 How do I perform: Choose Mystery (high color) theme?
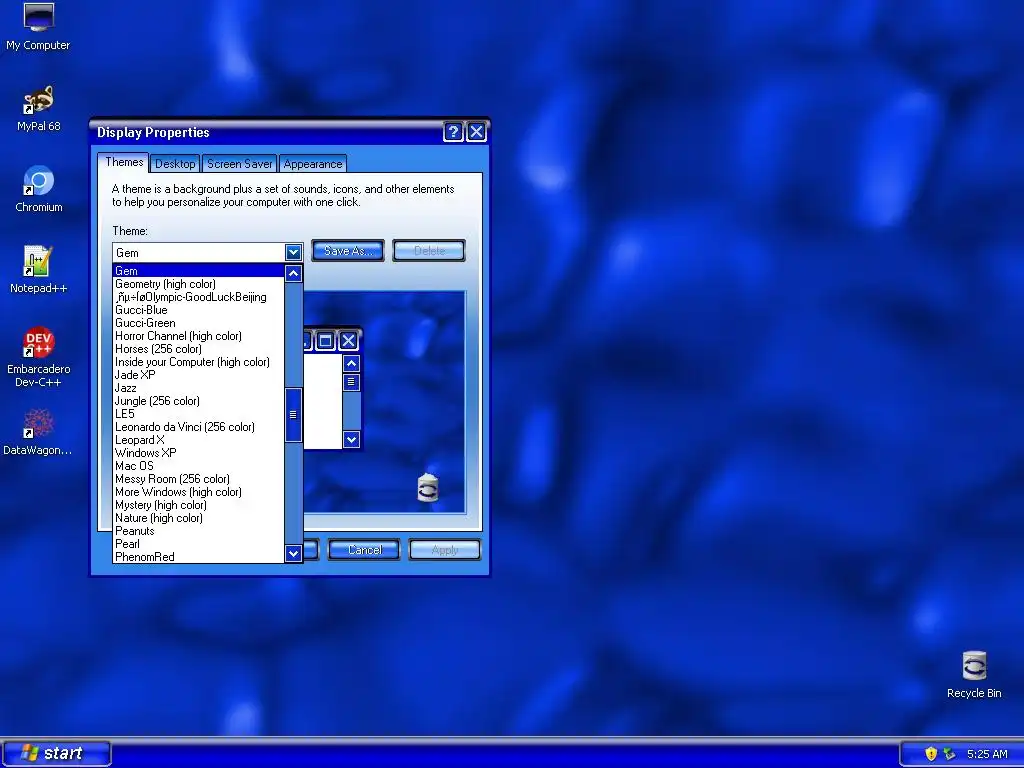199,505
